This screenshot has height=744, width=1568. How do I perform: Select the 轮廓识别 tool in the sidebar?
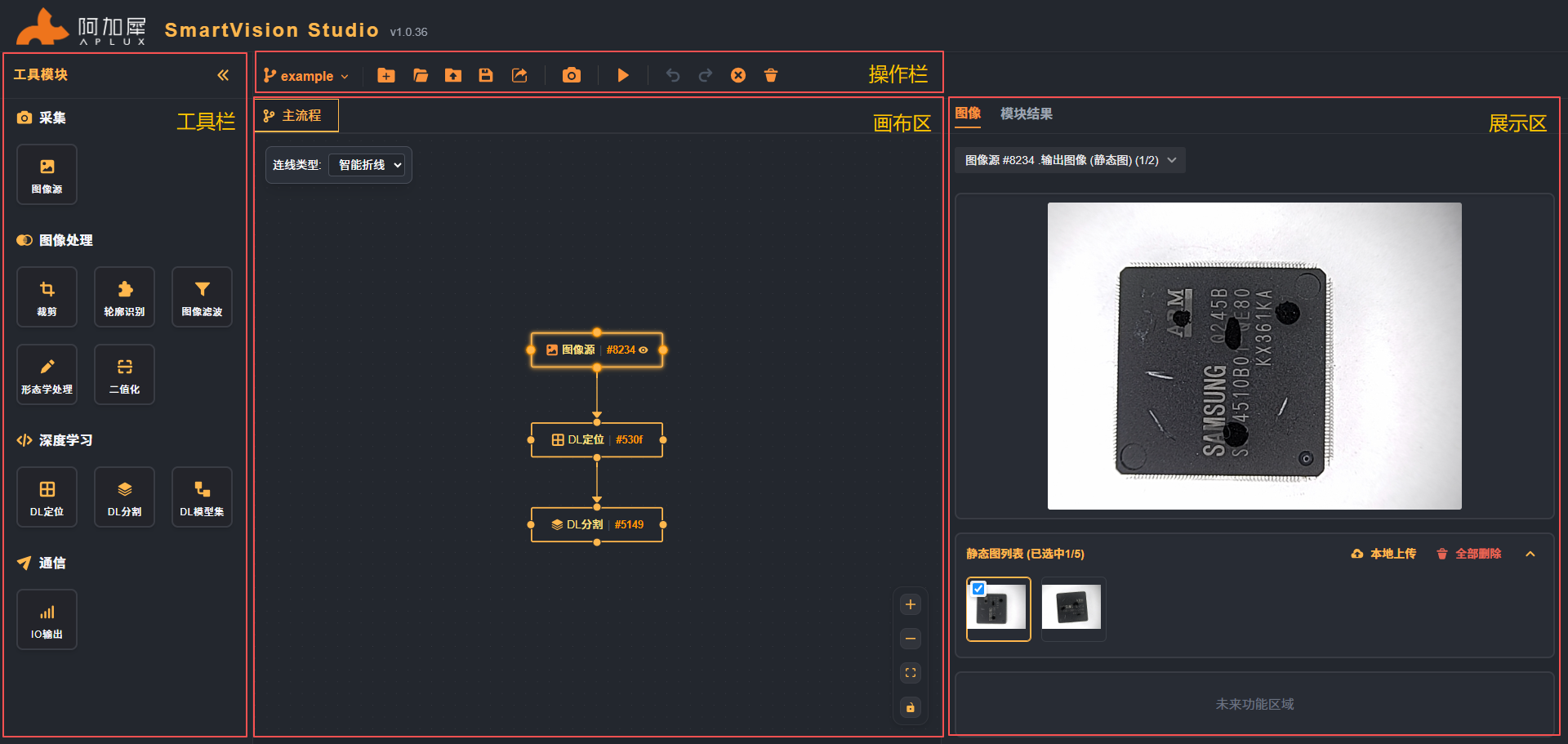click(x=124, y=296)
